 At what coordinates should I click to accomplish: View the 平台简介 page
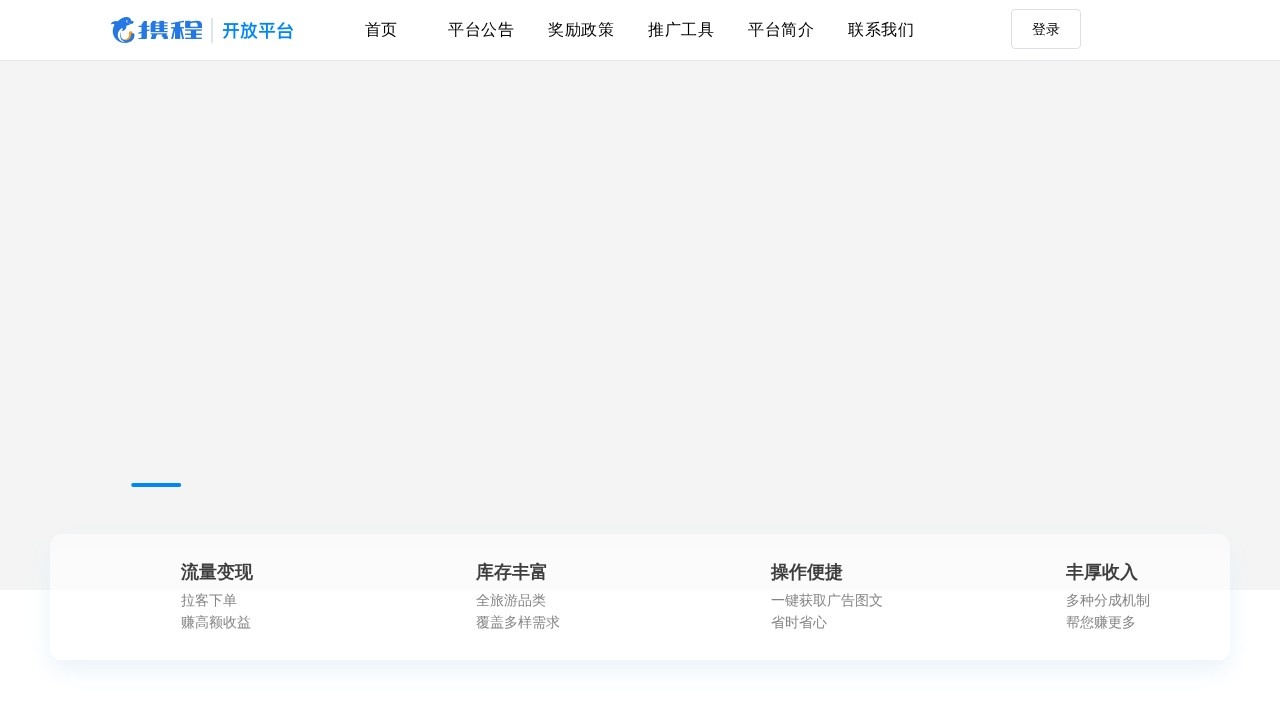coord(780,30)
